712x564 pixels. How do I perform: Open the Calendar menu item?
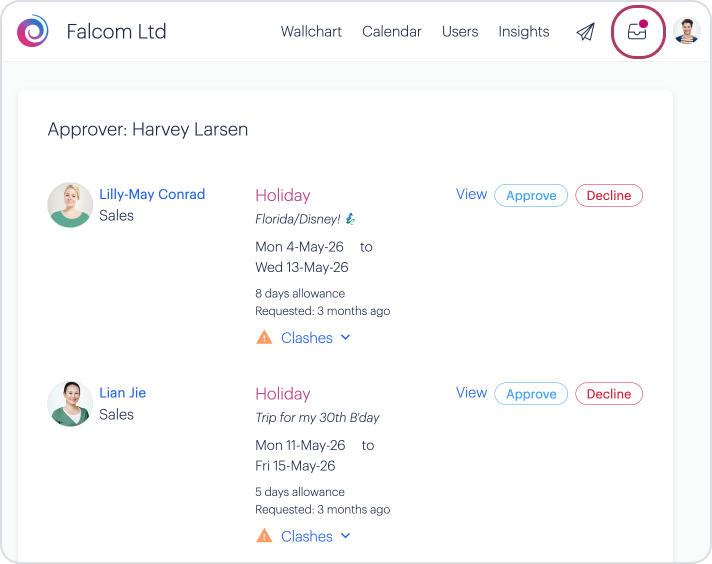click(392, 32)
